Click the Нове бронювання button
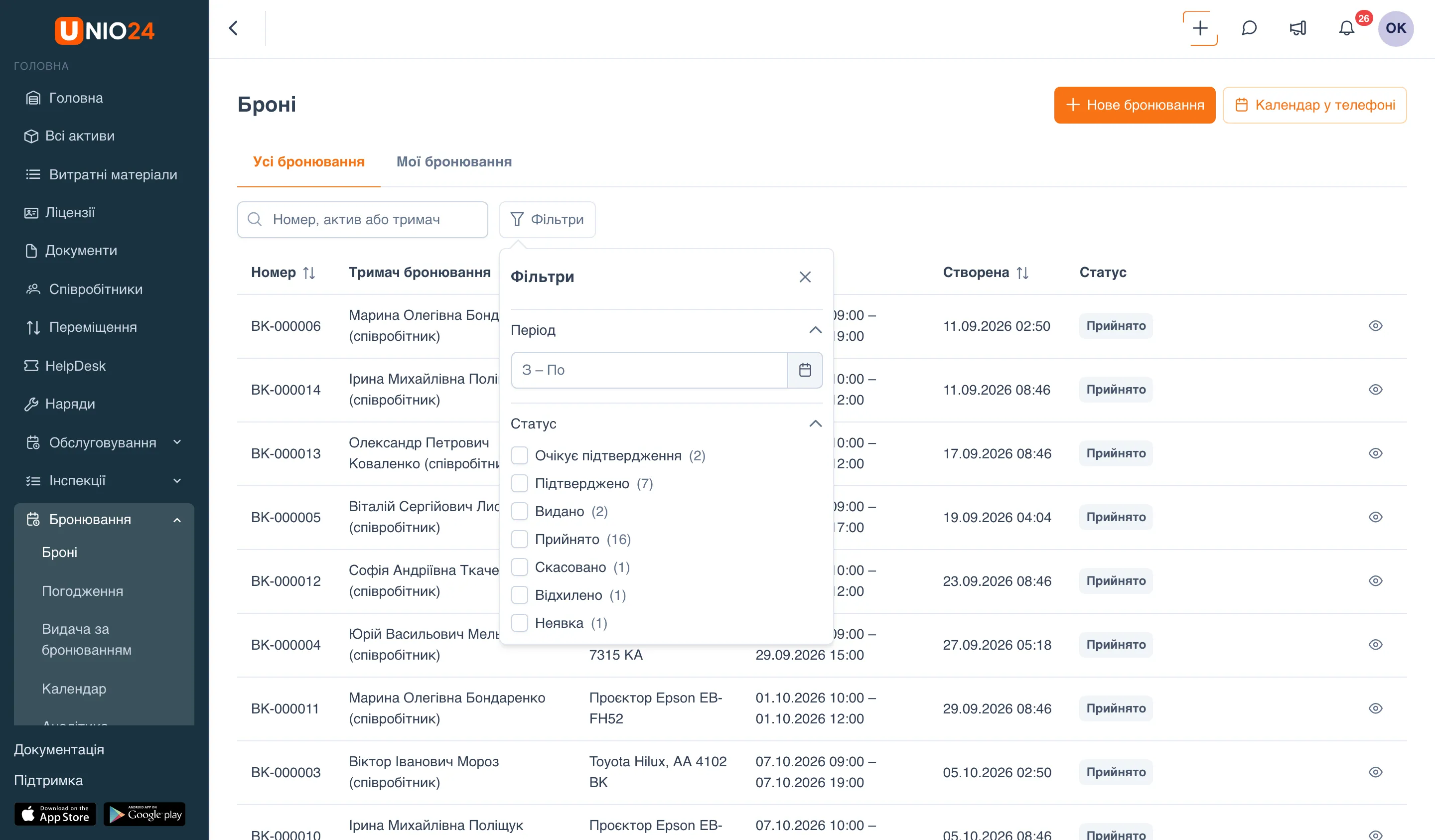The width and height of the screenshot is (1435, 840). tap(1135, 105)
